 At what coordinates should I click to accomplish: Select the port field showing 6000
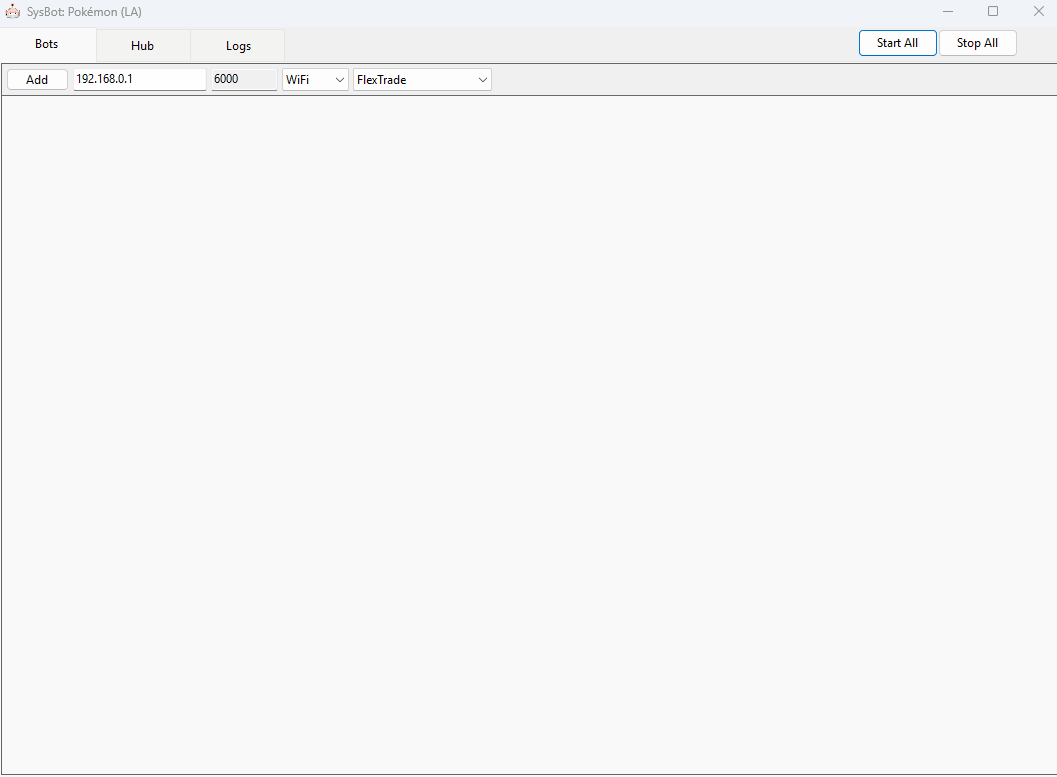244,80
